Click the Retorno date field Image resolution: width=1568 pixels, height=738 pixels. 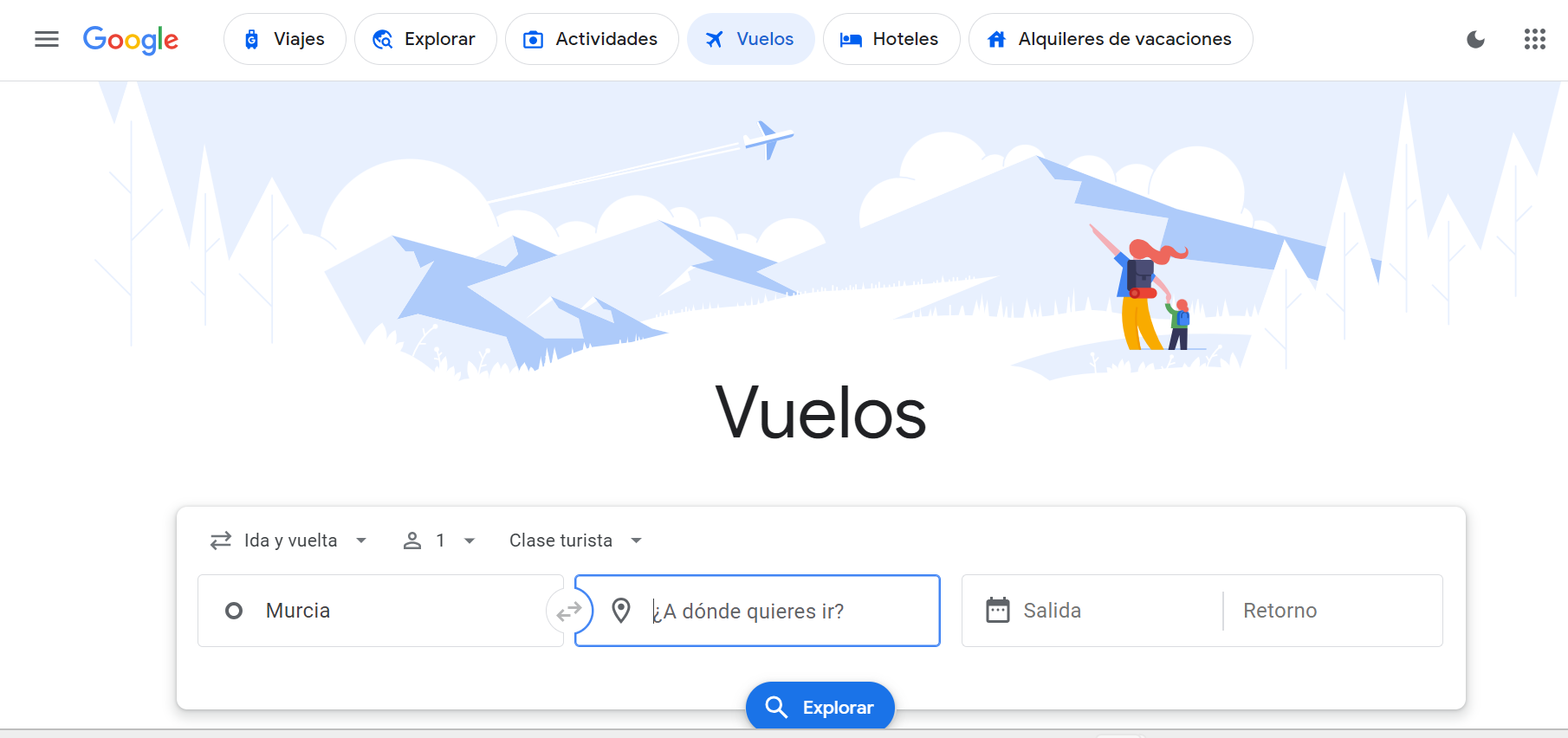tap(1332, 611)
